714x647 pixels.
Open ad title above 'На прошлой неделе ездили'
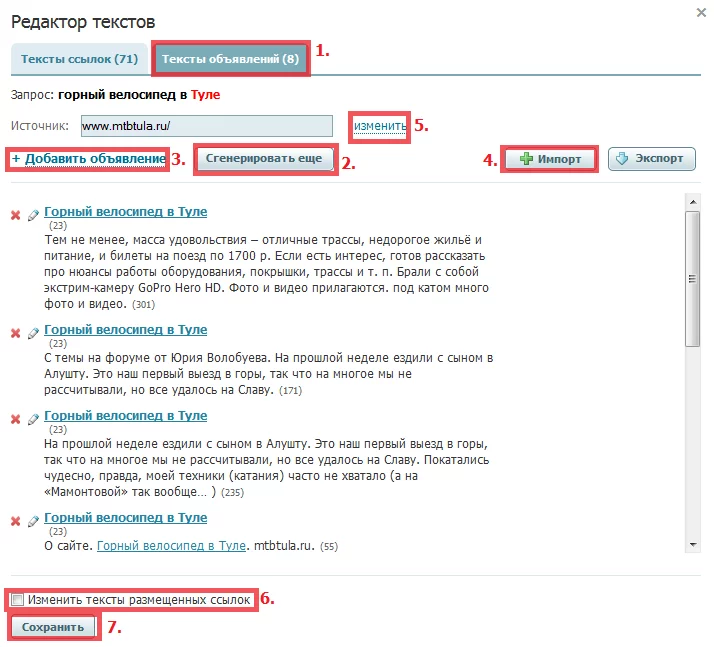126,416
